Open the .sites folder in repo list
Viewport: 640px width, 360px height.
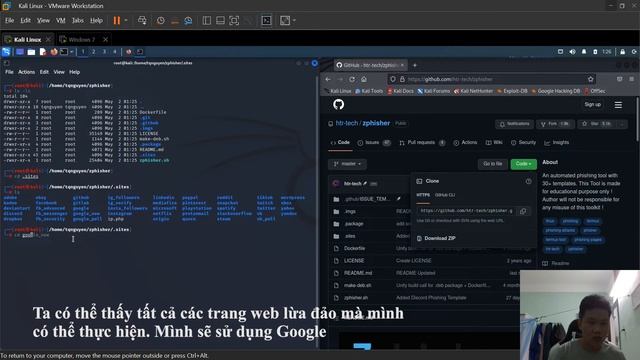350,236
